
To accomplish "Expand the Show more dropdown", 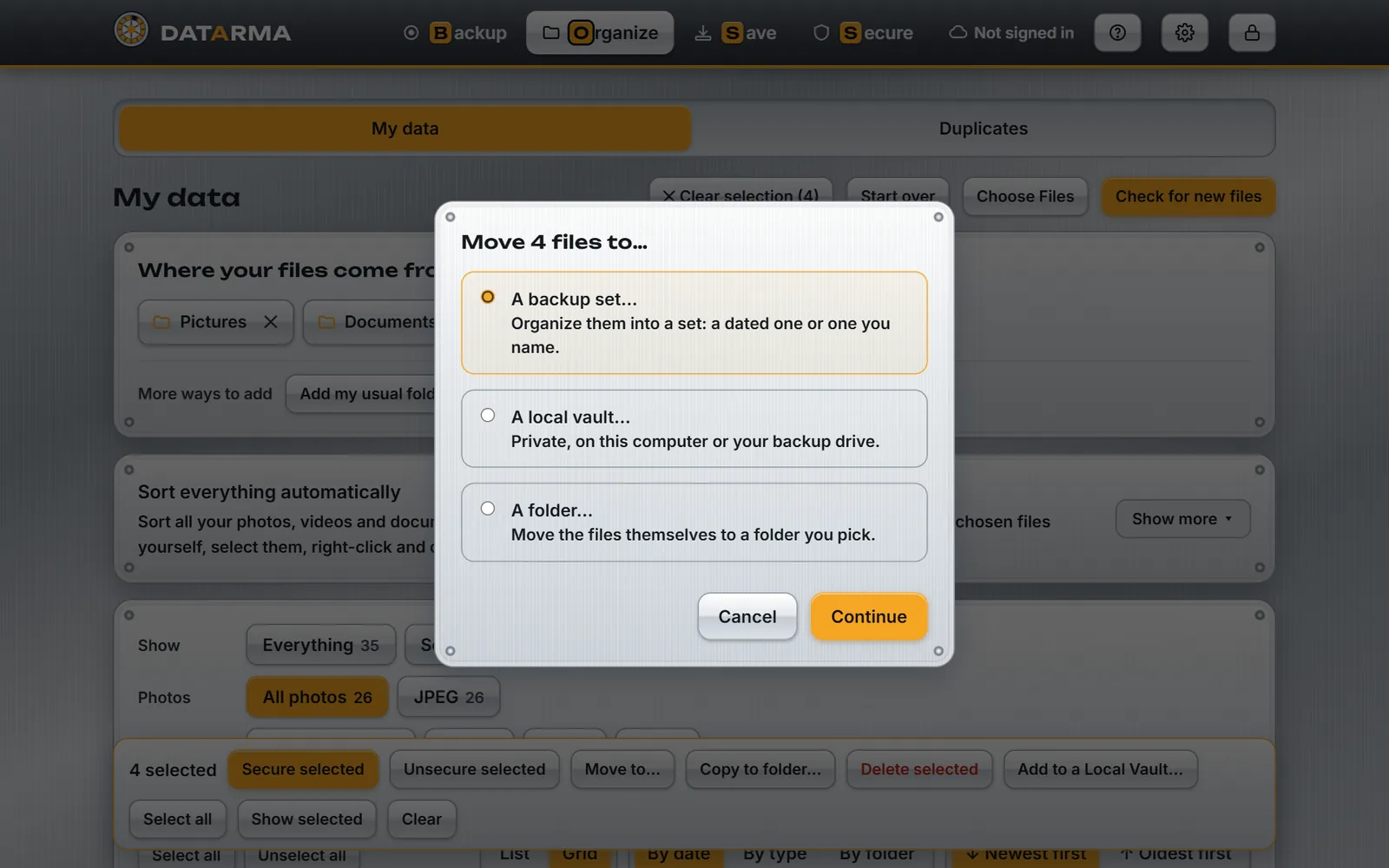I will (x=1182, y=519).
